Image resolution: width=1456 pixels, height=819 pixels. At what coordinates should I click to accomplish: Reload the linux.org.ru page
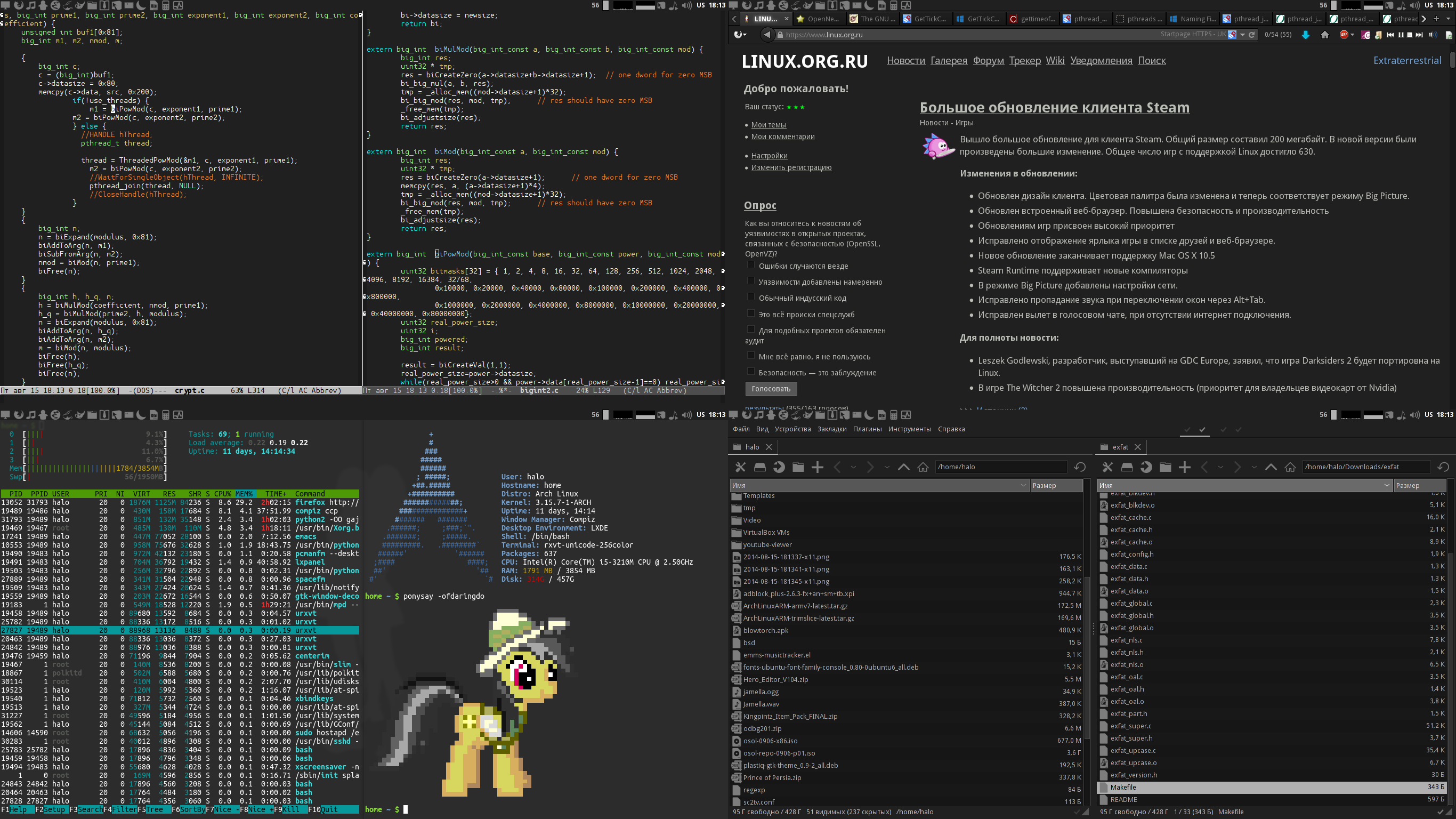1252,35
